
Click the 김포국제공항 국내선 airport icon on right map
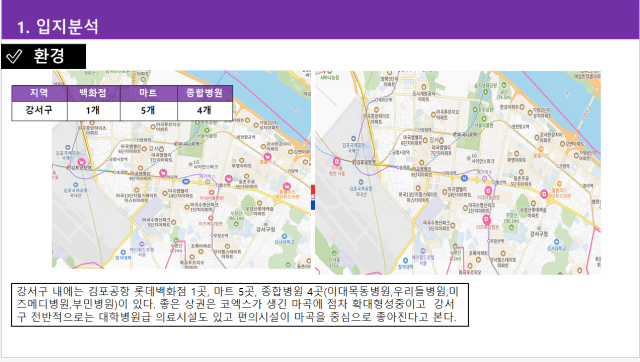click(361, 182)
